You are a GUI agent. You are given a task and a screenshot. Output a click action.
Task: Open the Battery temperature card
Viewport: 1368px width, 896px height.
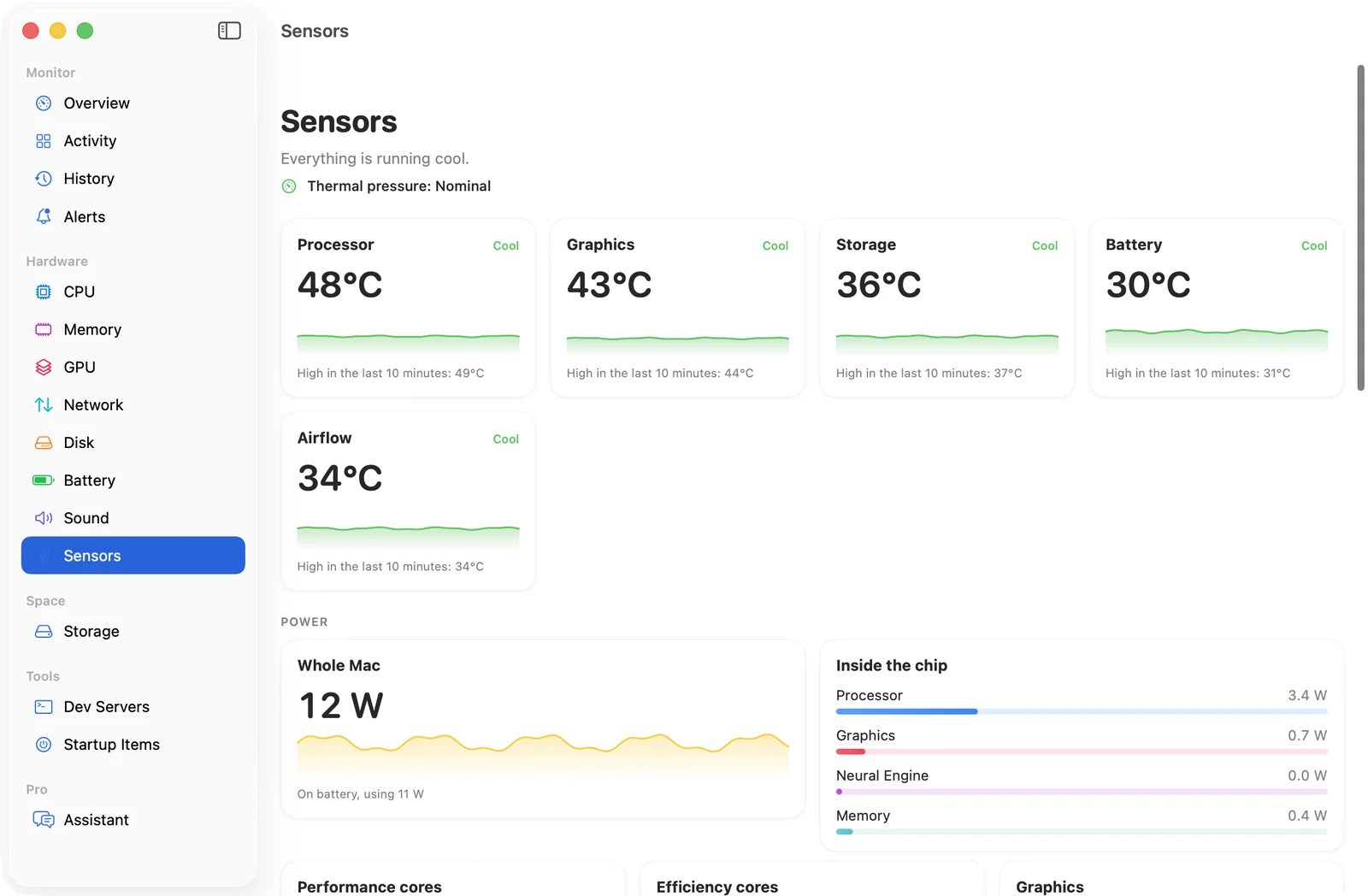(1216, 308)
